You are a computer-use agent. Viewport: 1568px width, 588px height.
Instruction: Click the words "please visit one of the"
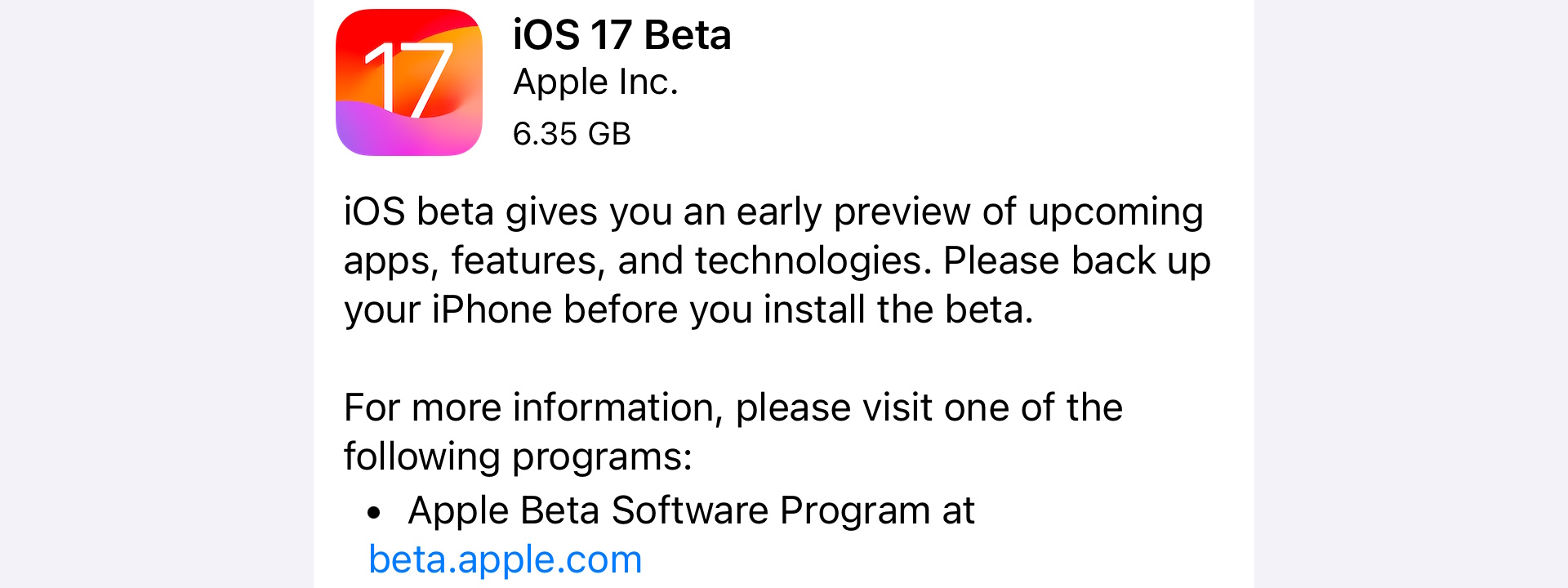[x=929, y=407]
